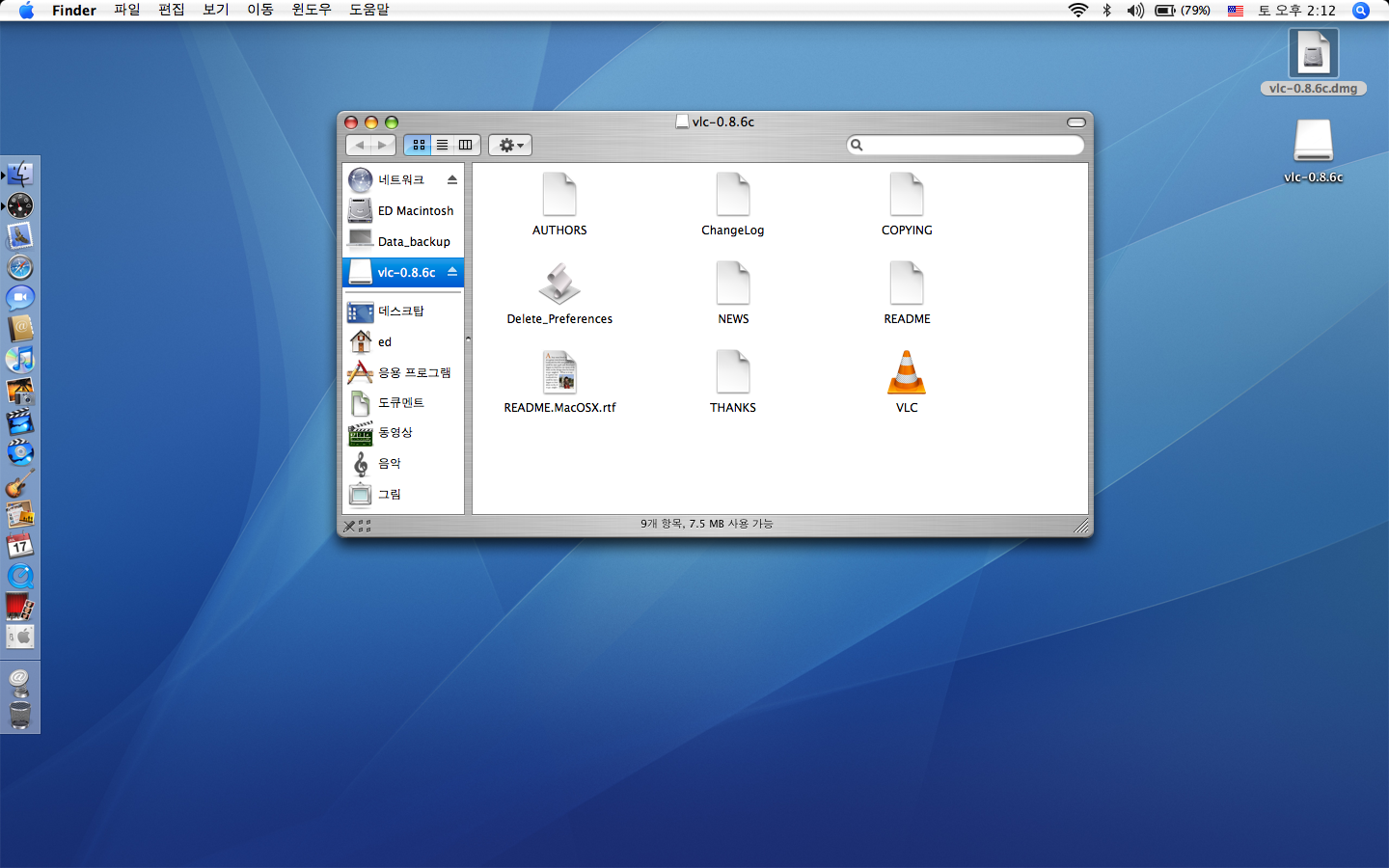Switch Finder window to list view
This screenshot has width=1389, height=868.
442,145
